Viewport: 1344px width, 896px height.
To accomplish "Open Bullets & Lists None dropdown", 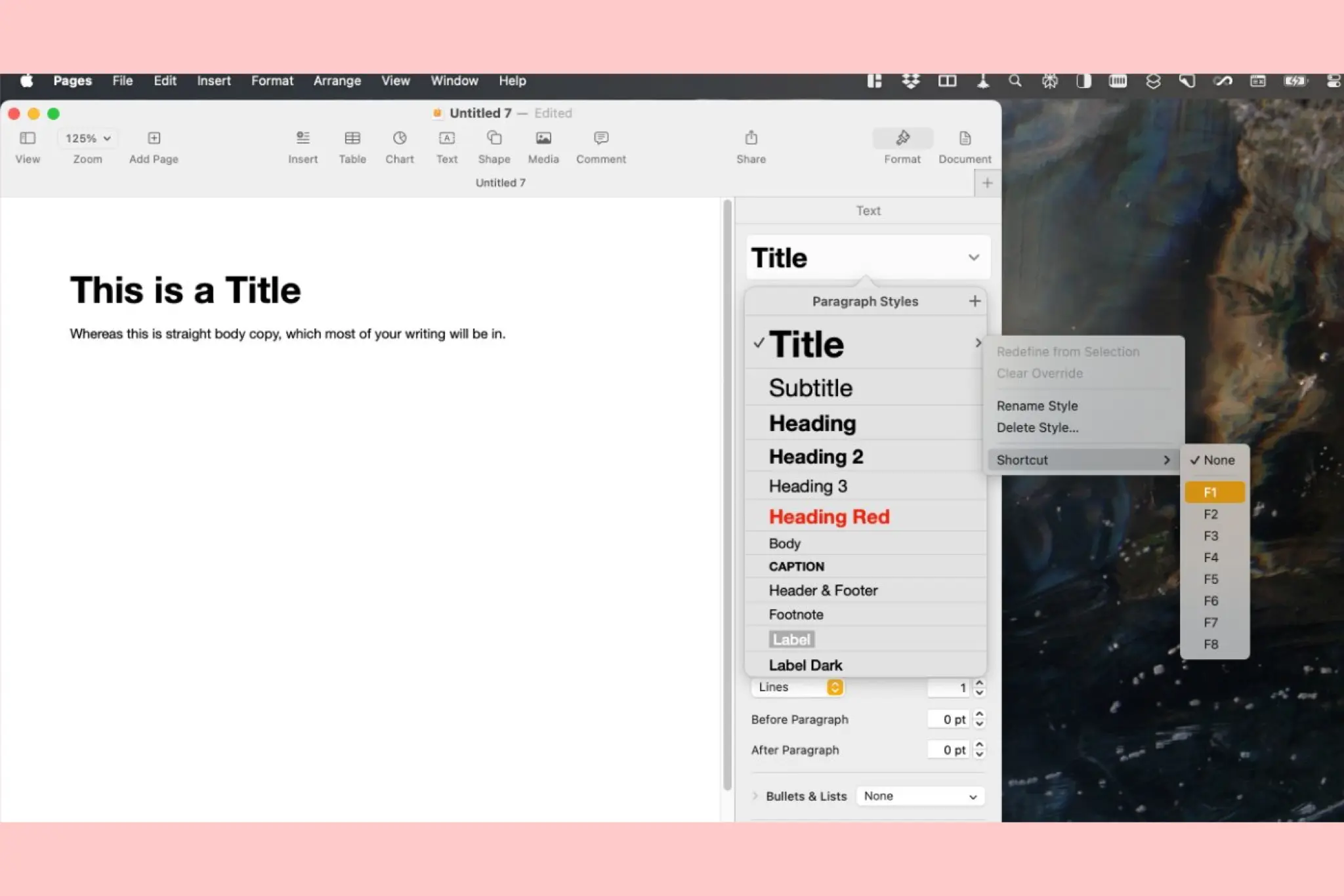I will 920,796.
